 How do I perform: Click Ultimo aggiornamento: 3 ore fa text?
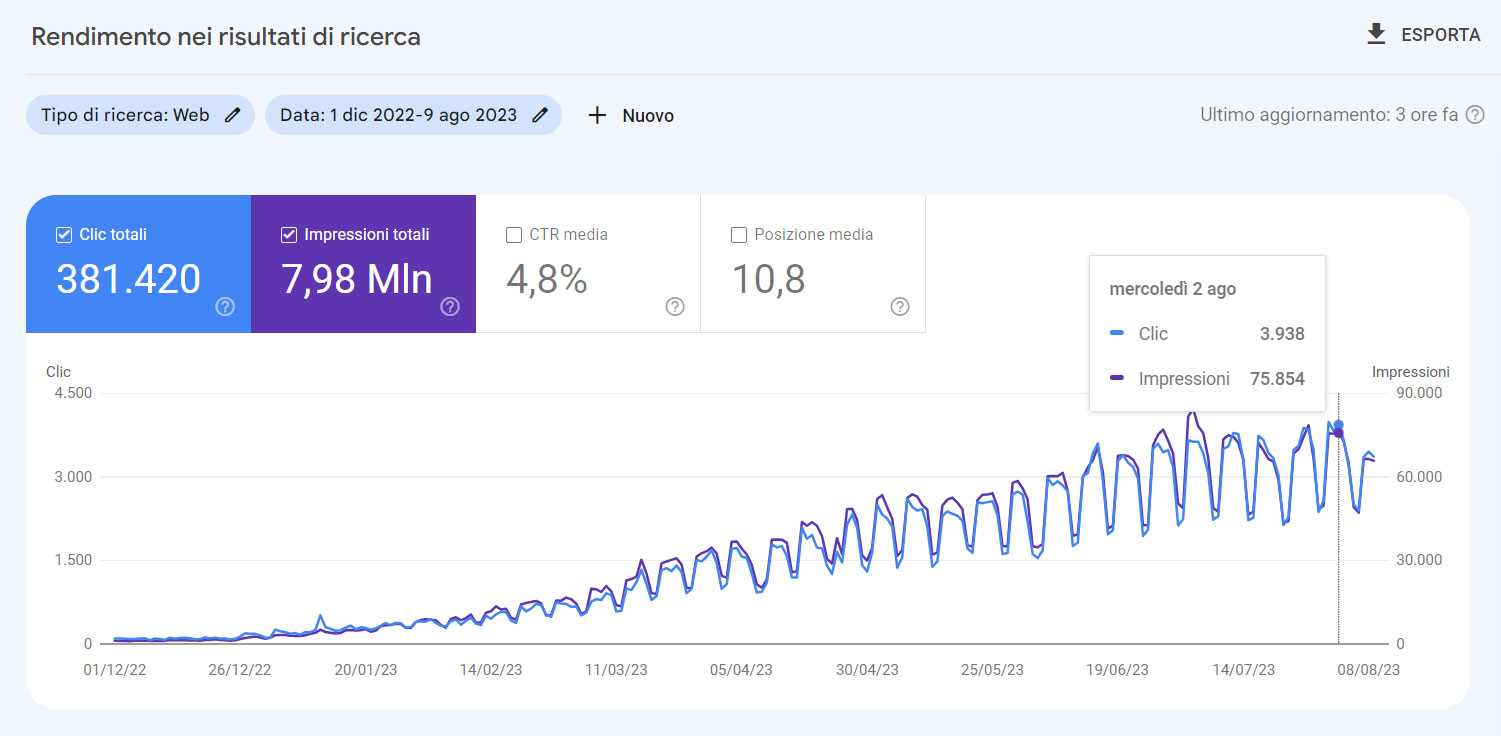pyautogui.click(x=1330, y=114)
